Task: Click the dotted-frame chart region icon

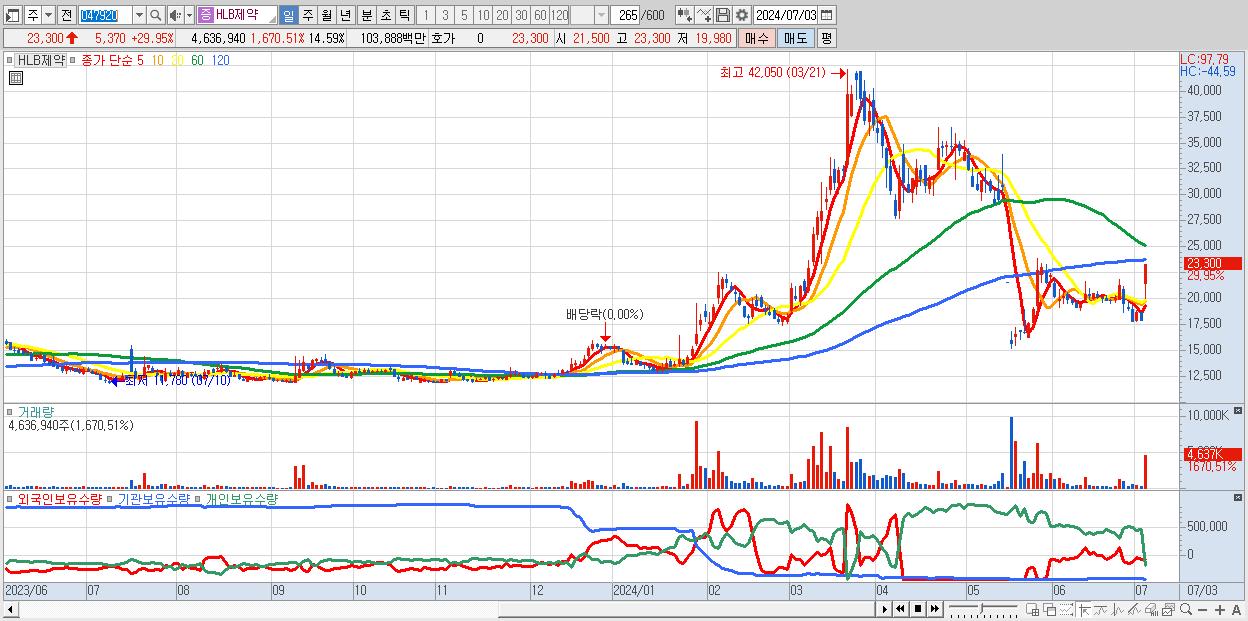Action: coord(1066,610)
